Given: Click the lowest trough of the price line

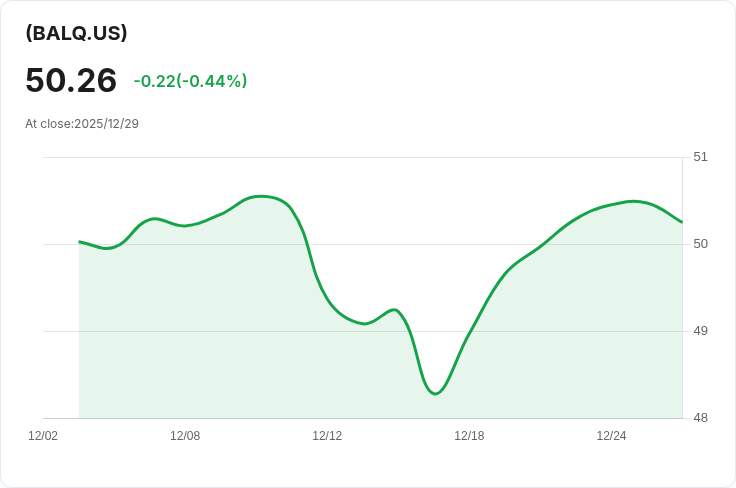Looking at the screenshot, I should [x=435, y=394].
